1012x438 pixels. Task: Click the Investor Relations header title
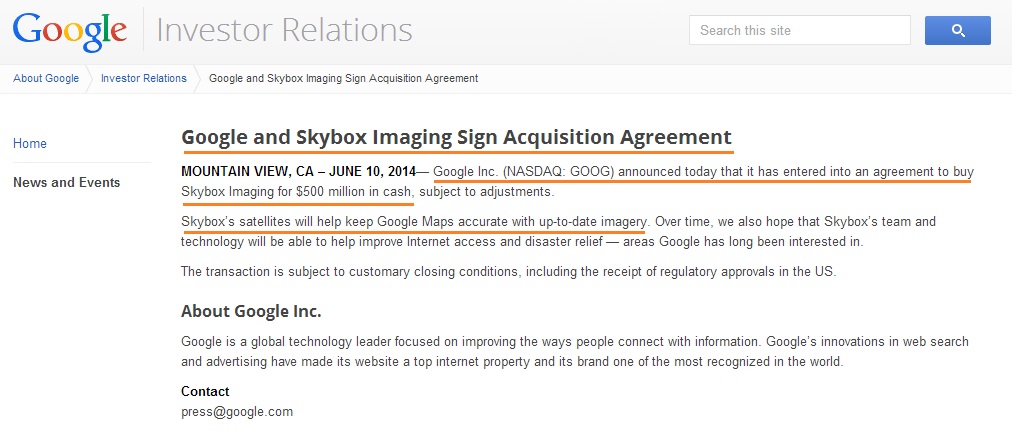tap(285, 30)
